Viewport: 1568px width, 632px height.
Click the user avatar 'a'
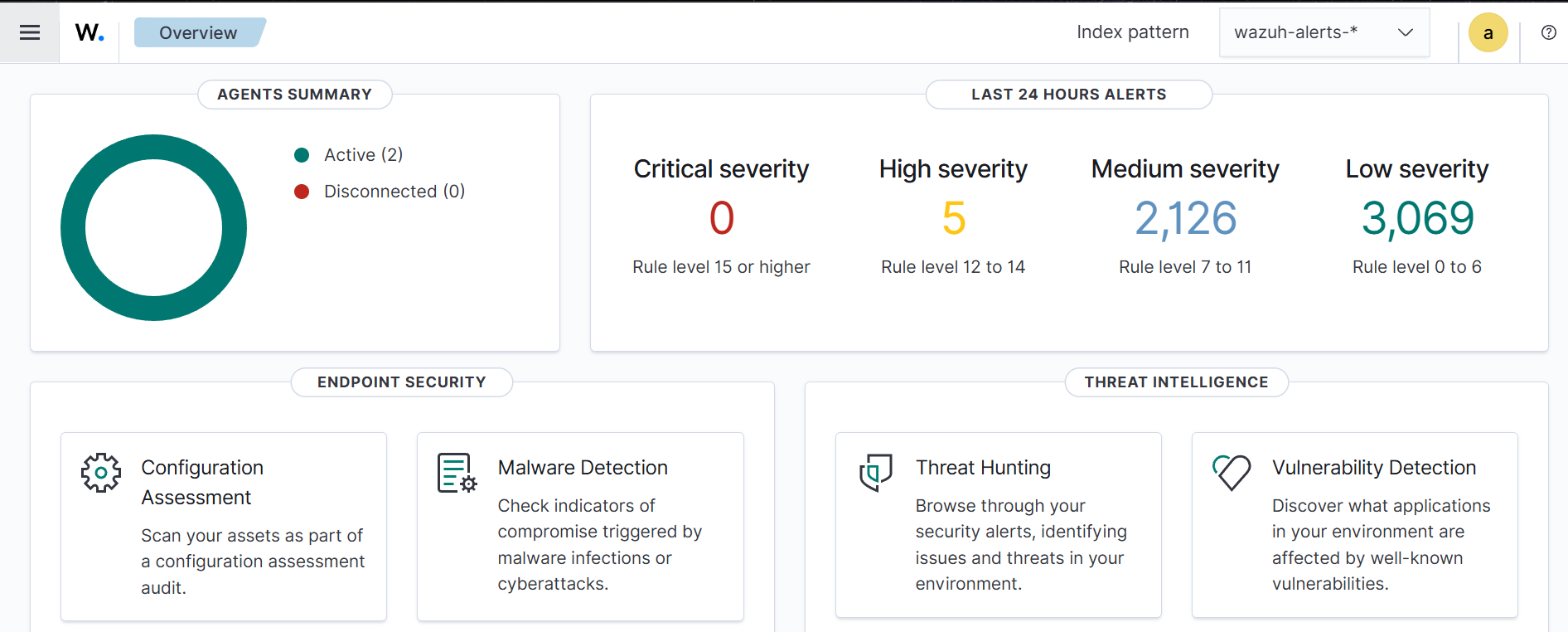(x=1488, y=33)
